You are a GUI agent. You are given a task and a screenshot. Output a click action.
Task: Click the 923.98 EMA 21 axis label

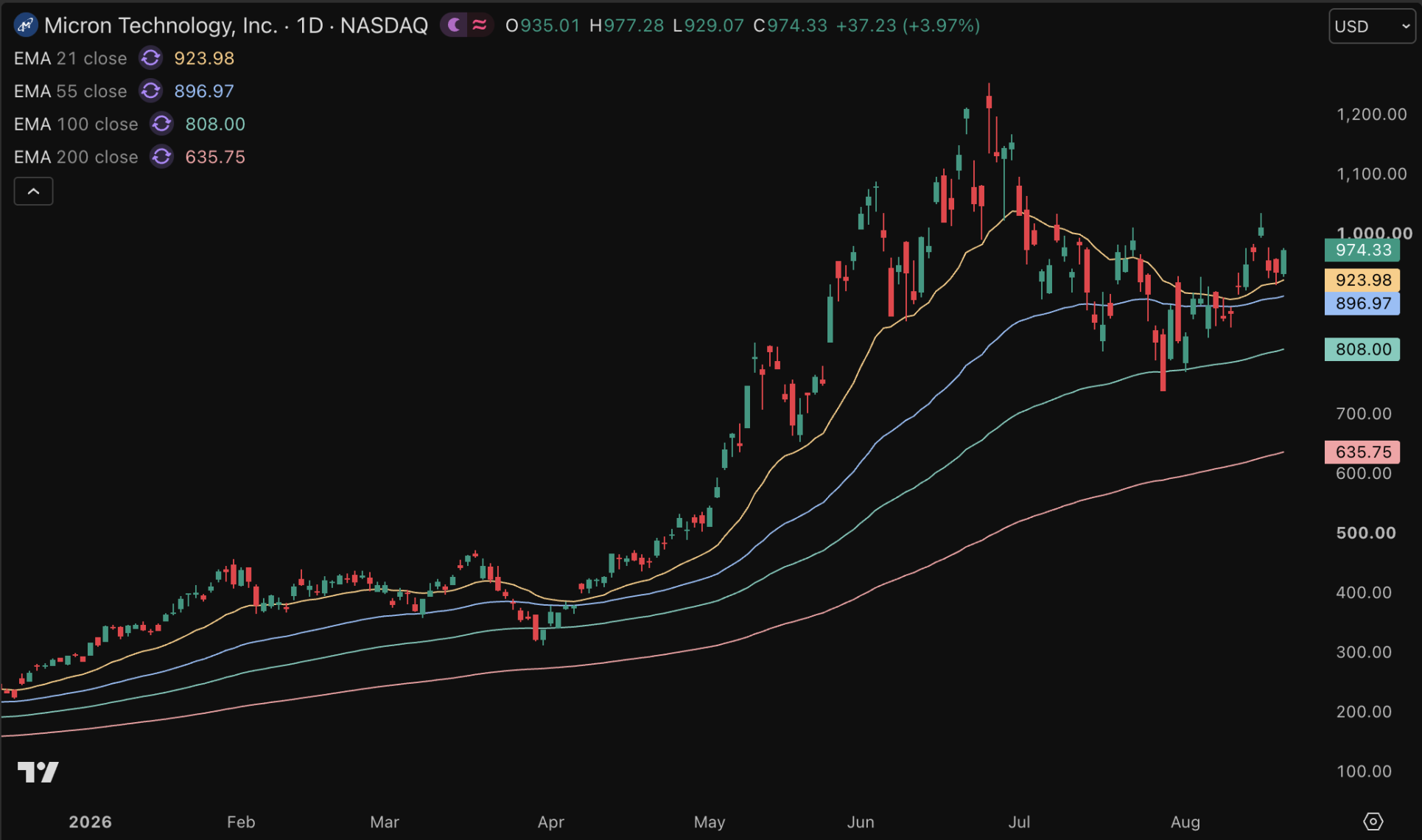[x=1363, y=280]
